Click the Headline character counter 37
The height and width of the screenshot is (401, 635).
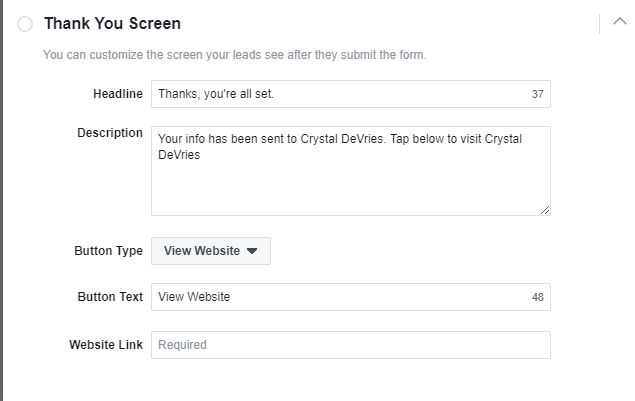click(538, 94)
